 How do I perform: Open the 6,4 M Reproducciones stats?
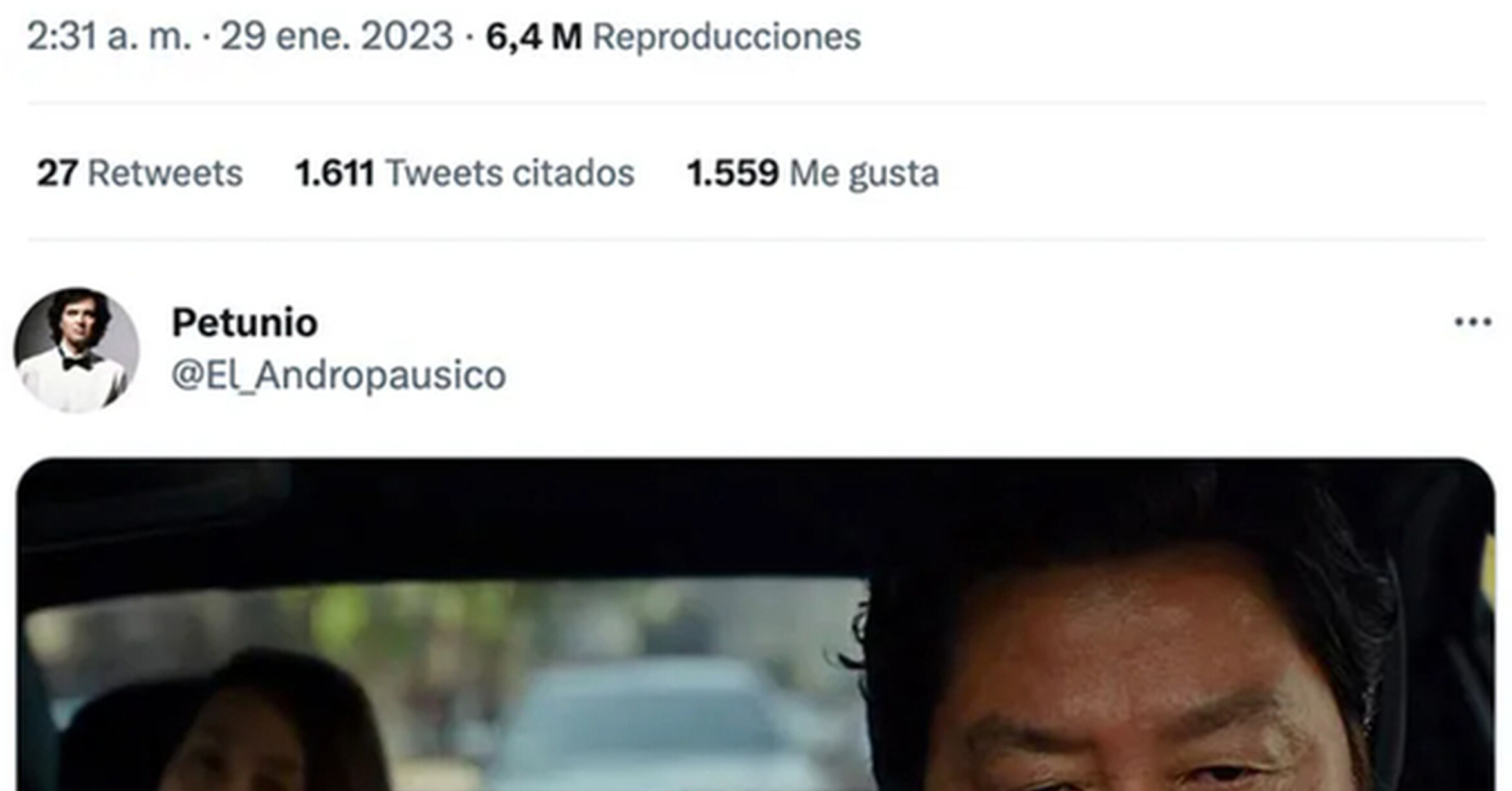click(673, 36)
